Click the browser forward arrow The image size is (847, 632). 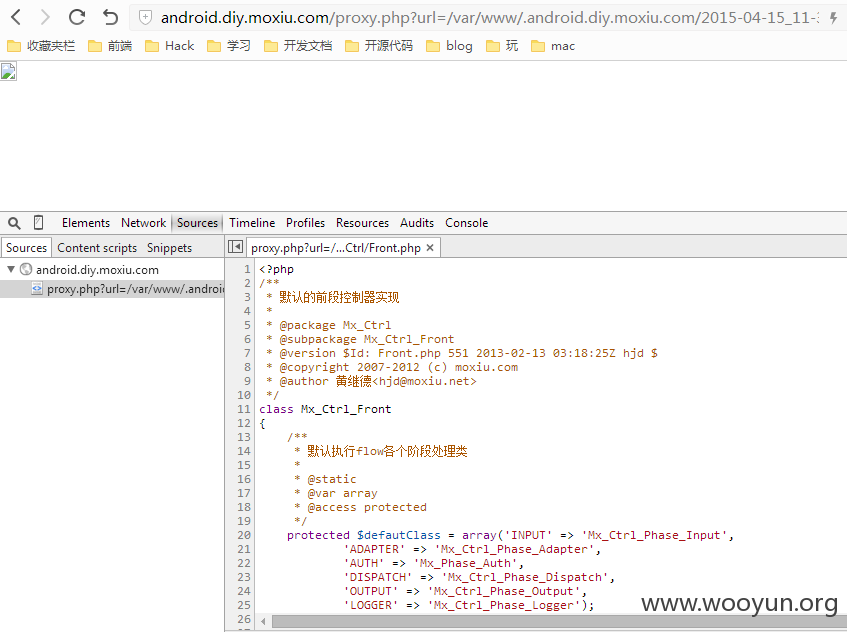pyautogui.click(x=45, y=17)
